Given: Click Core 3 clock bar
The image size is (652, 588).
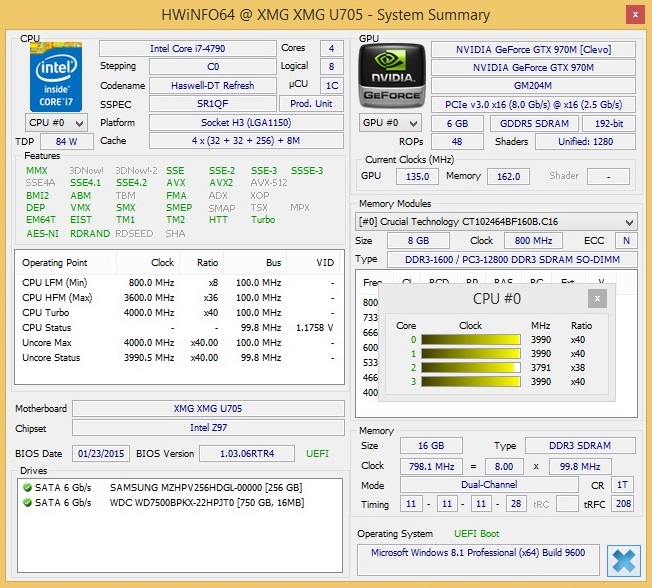Looking at the screenshot, I should pos(471,381).
